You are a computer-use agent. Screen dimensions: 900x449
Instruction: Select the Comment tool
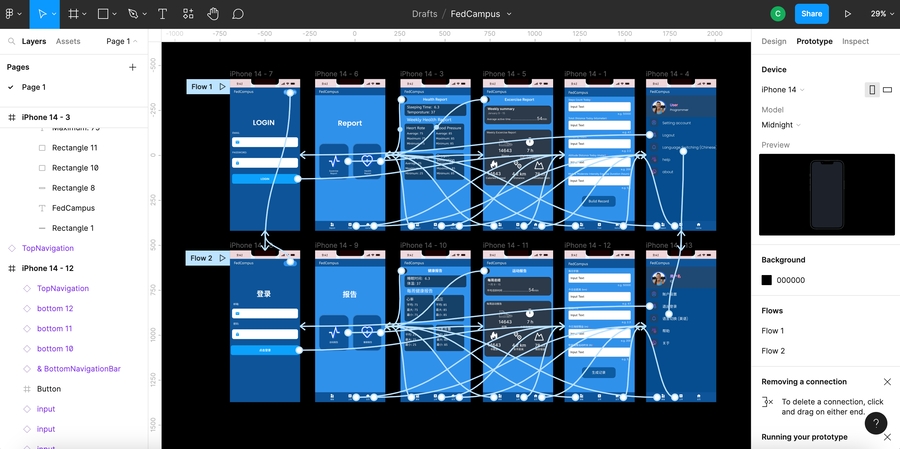tap(238, 14)
